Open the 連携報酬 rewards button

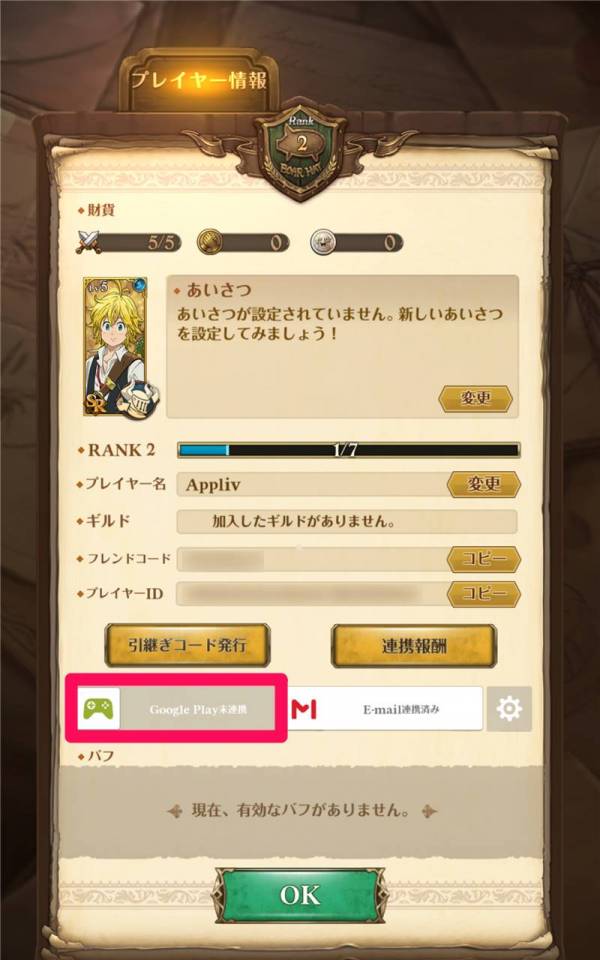pyautogui.click(x=414, y=646)
